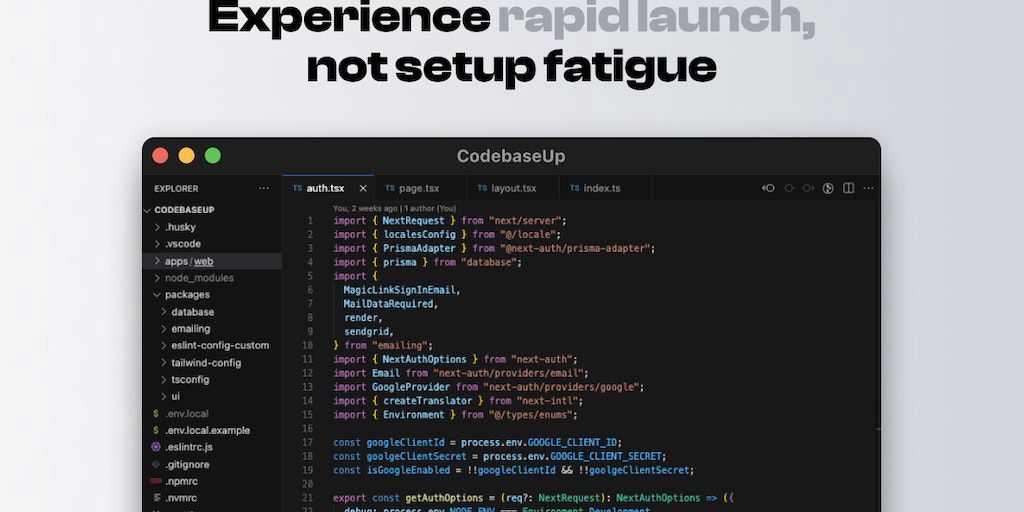Expand the ui folder
This screenshot has height=512, width=1024.
click(x=164, y=396)
